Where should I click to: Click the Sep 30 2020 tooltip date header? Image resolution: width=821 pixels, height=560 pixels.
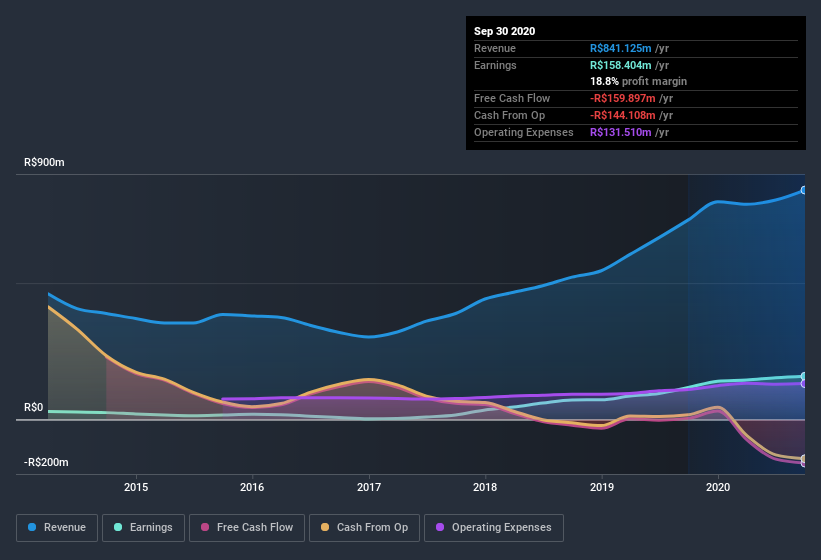tap(505, 31)
